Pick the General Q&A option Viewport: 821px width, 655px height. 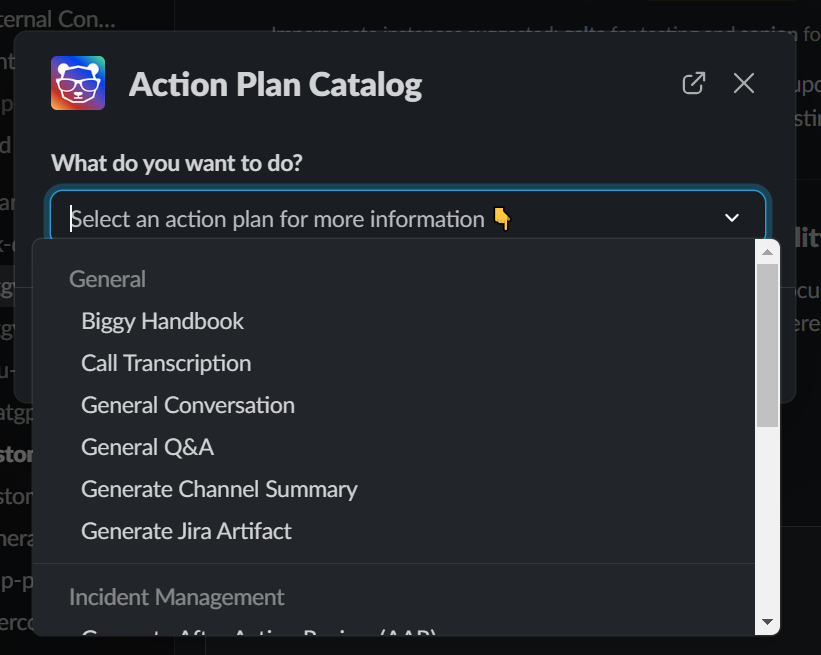click(147, 447)
